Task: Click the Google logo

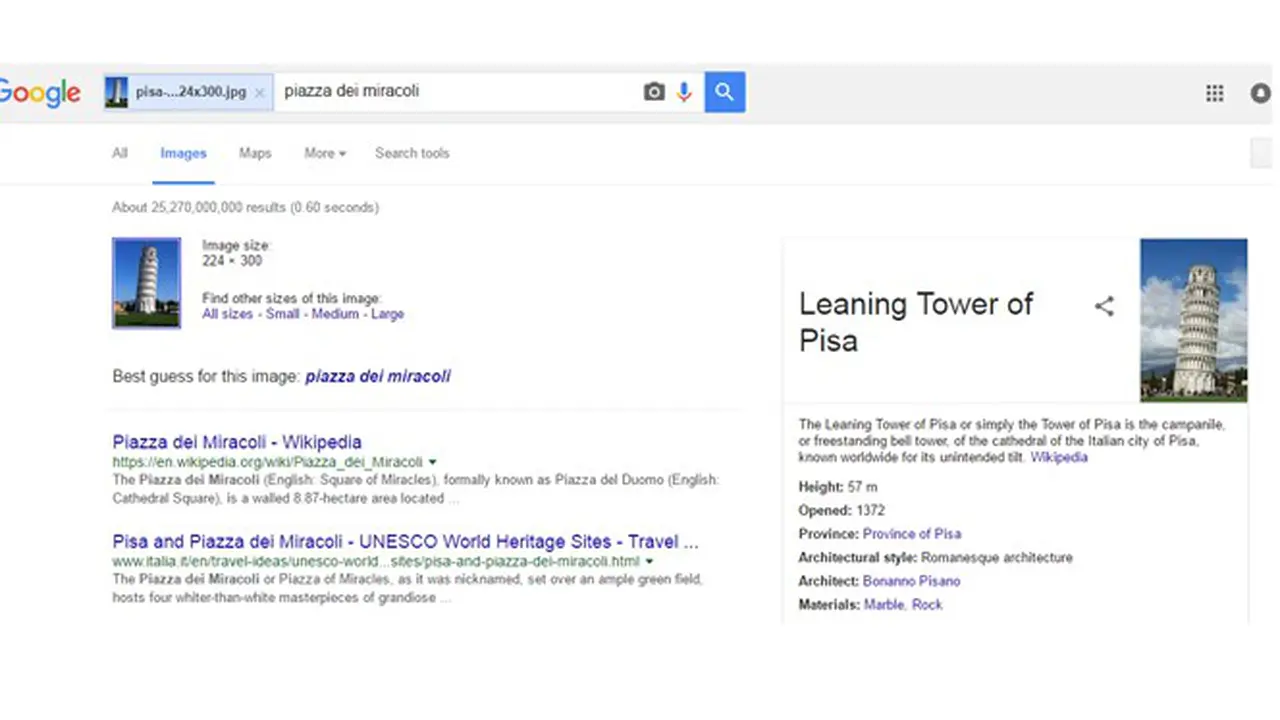Action: pyautogui.click(x=40, y=93)
